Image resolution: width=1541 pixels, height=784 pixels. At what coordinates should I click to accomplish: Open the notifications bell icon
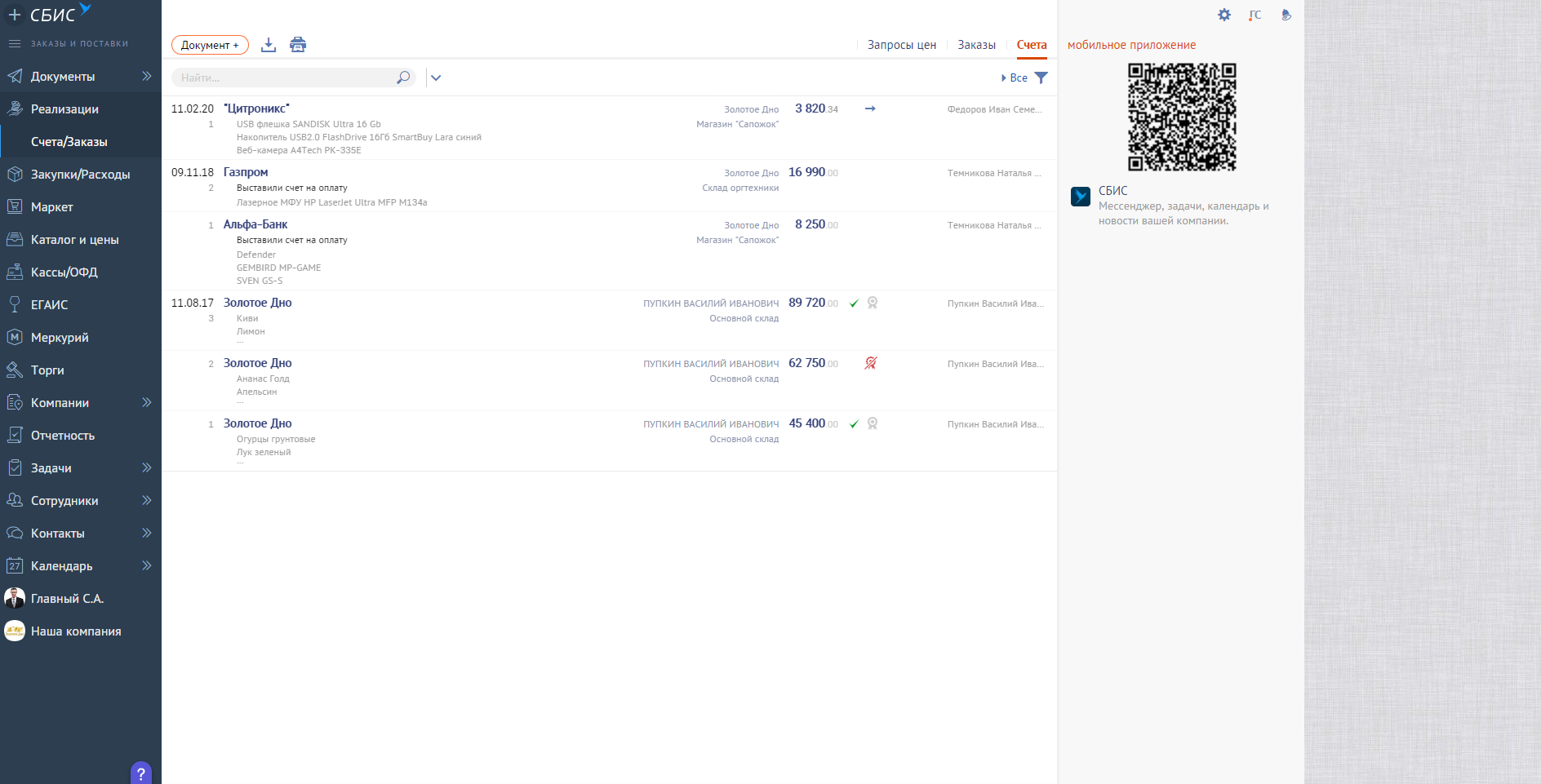(1286, 15)
